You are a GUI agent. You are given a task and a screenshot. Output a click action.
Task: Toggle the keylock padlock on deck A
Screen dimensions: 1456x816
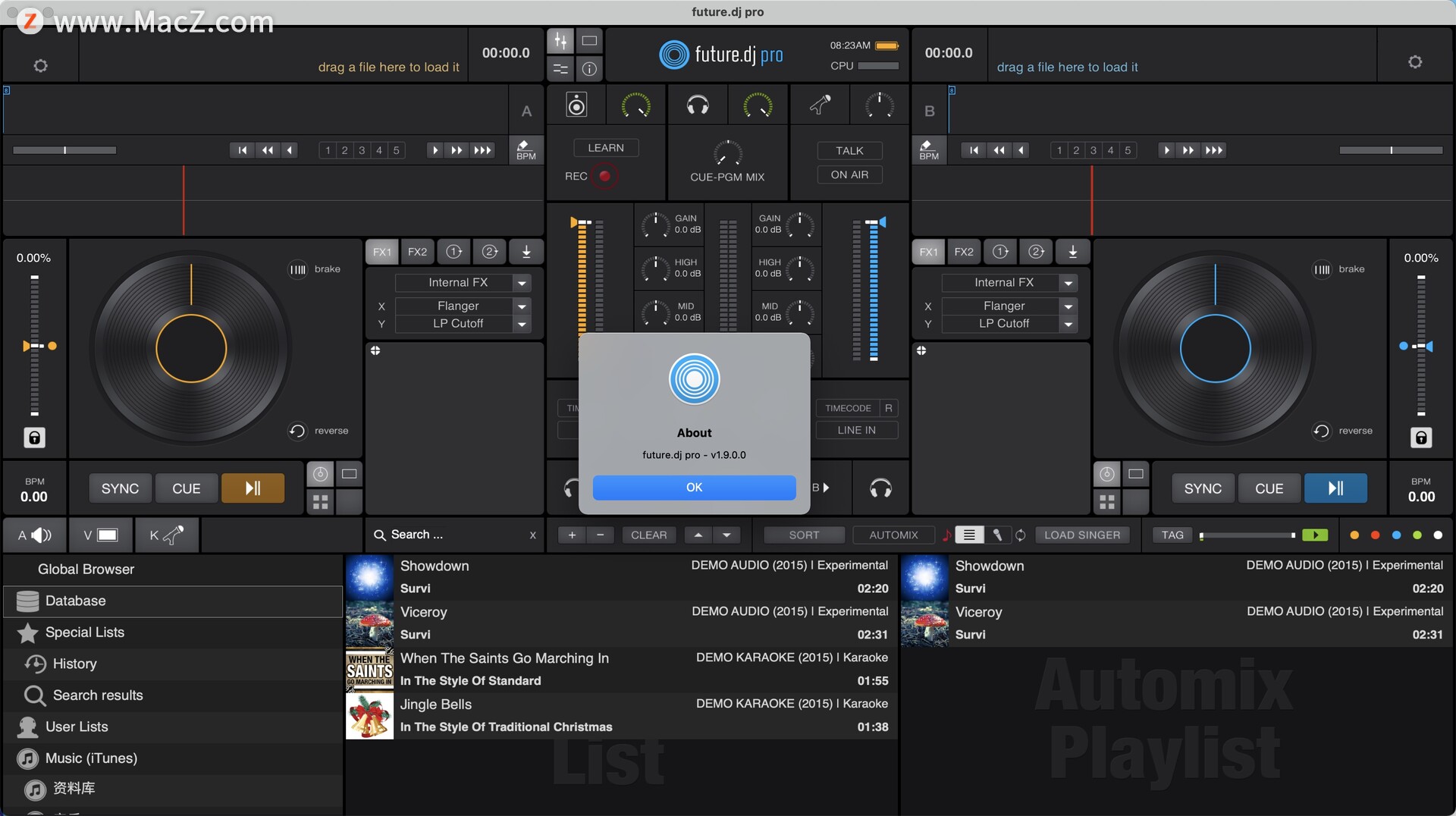coord(33,438)
